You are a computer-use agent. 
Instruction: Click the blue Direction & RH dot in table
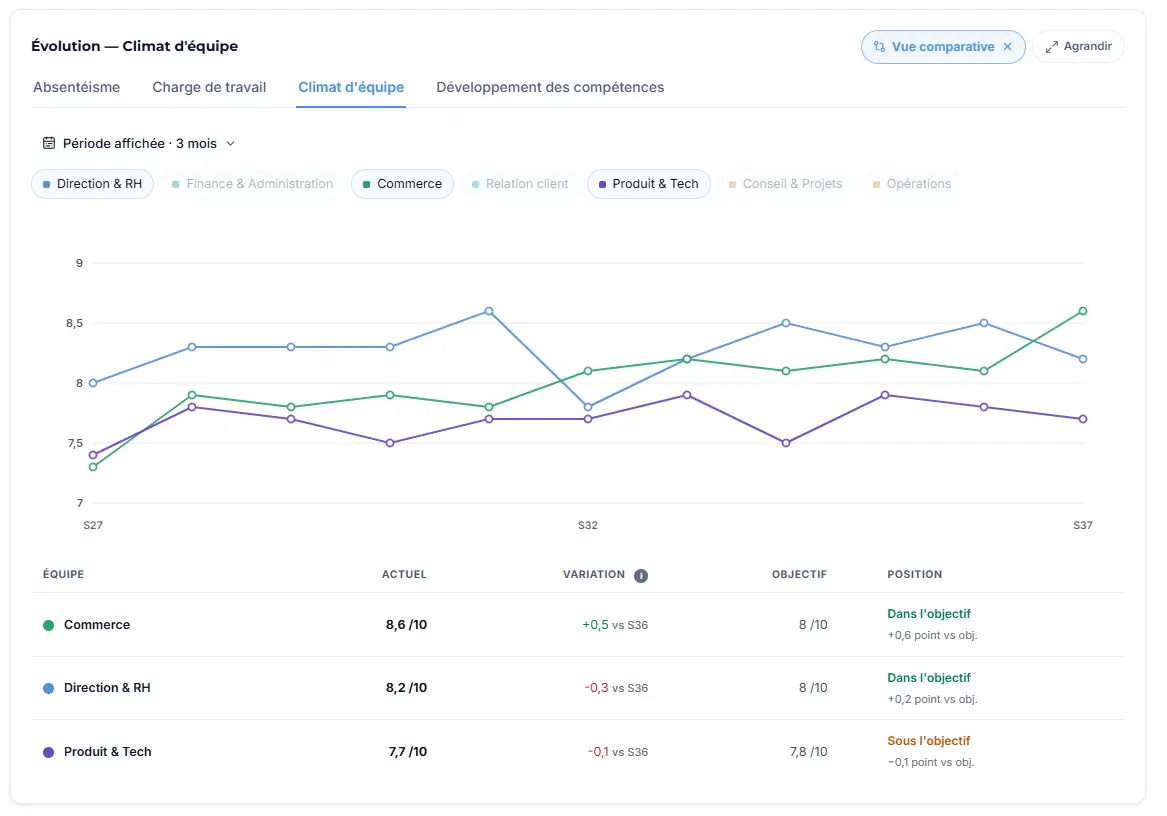[48, 689]
